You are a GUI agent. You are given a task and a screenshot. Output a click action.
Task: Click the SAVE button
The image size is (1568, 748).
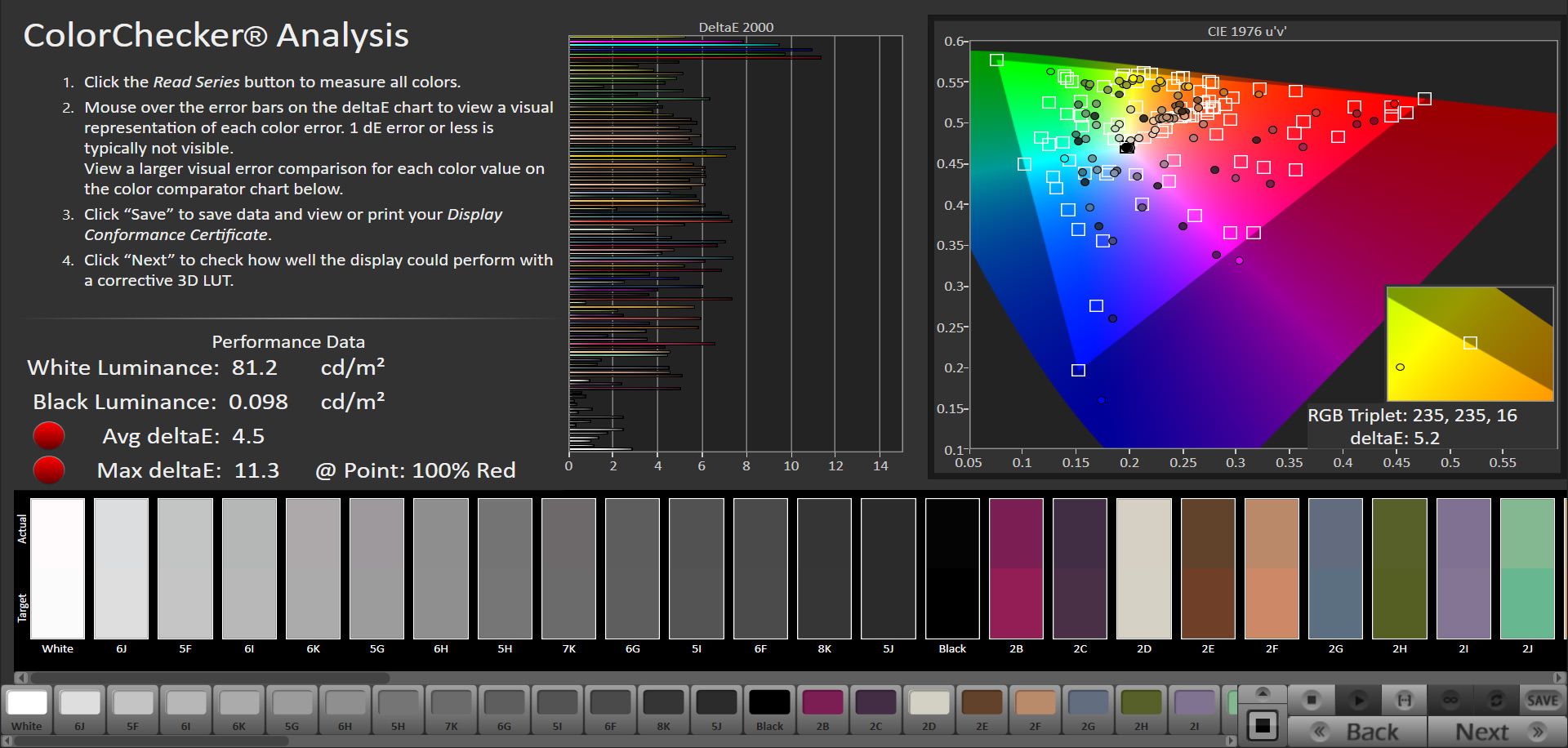pos(1542,700)
